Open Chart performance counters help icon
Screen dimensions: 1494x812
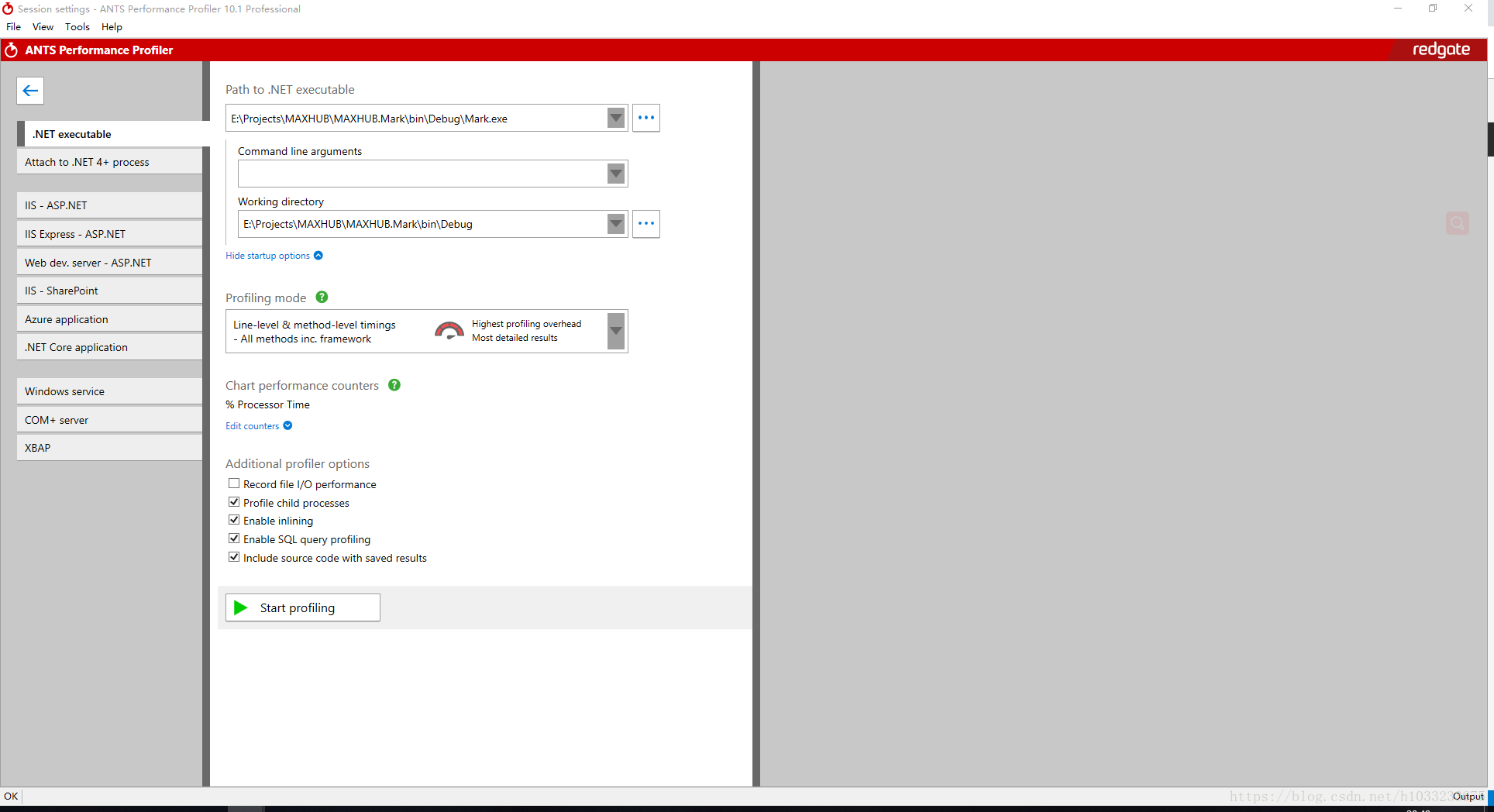click(x=394, y=384)
